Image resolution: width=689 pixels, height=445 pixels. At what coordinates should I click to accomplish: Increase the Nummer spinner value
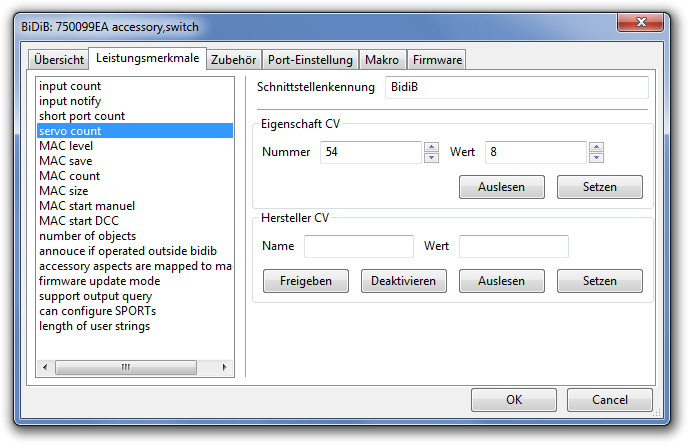(431, 147)
